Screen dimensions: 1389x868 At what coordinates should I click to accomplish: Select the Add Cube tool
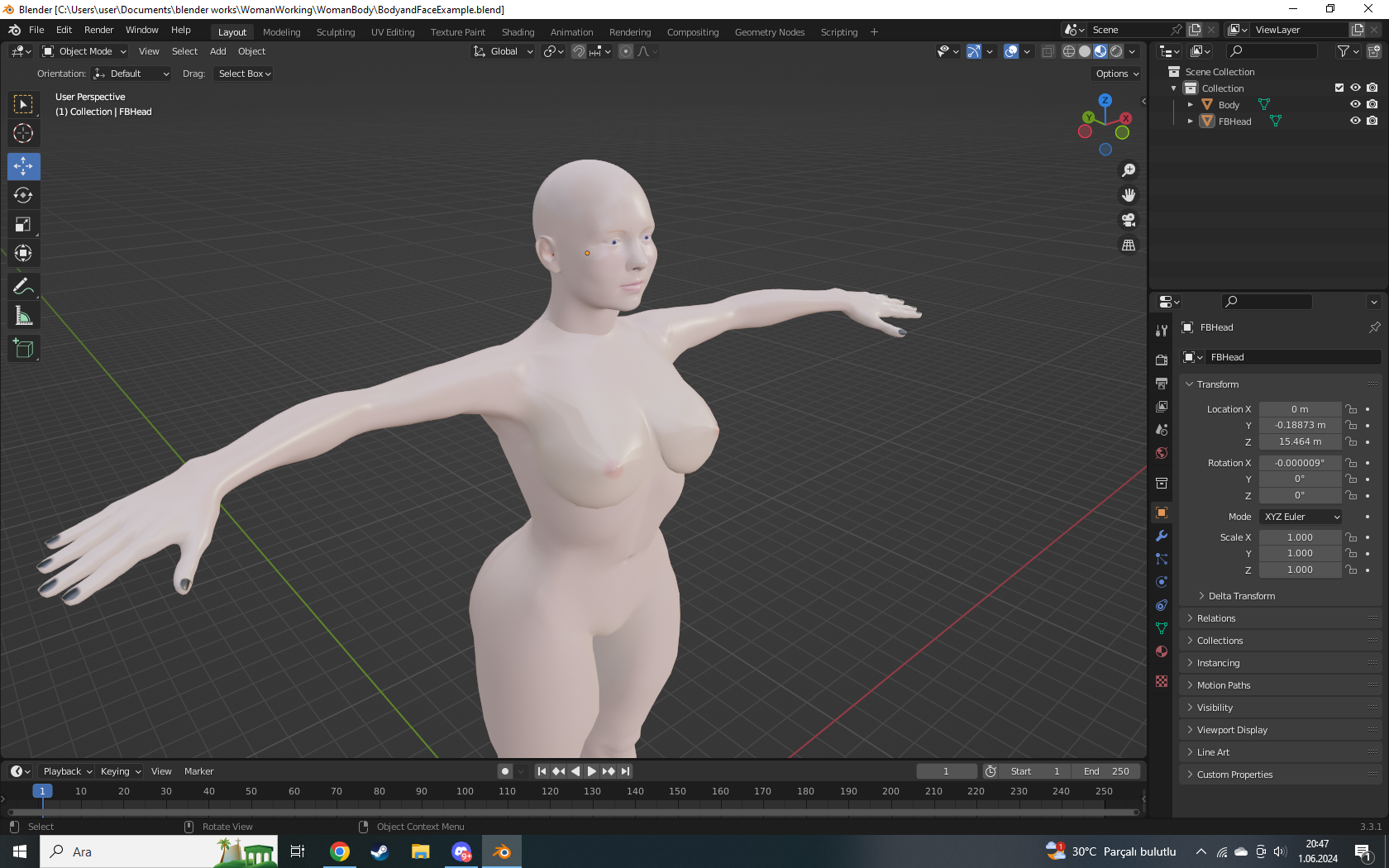pyautogui.click(x=23, y=349)
